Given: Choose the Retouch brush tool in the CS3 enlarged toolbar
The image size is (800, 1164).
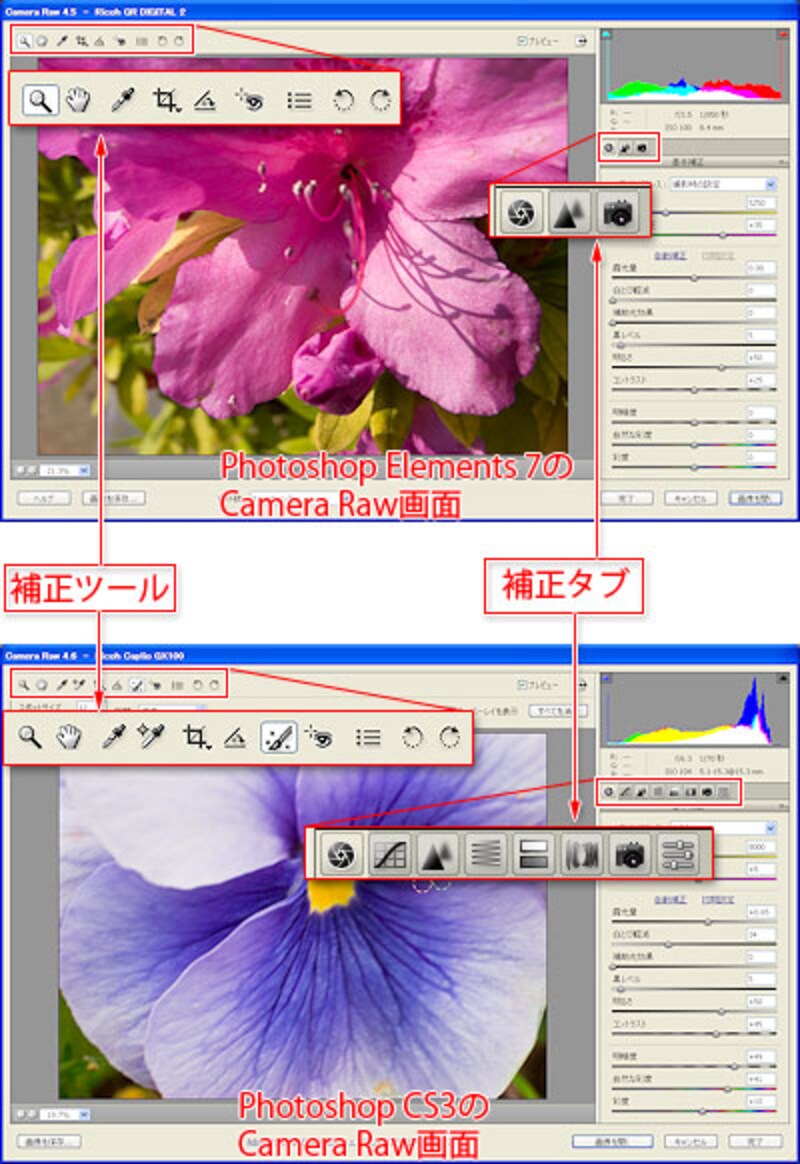Looking at the screenshot, I should point(277,737).
